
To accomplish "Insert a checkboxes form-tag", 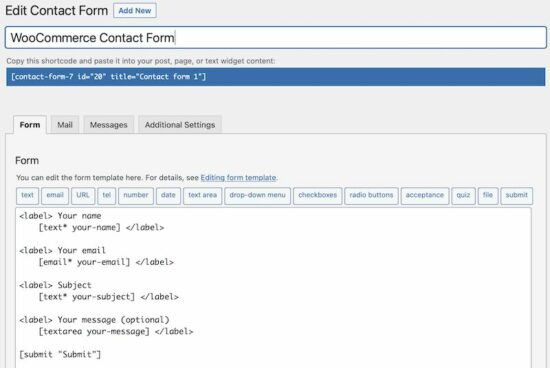I will pyautogui.click(x=317, y=195).
